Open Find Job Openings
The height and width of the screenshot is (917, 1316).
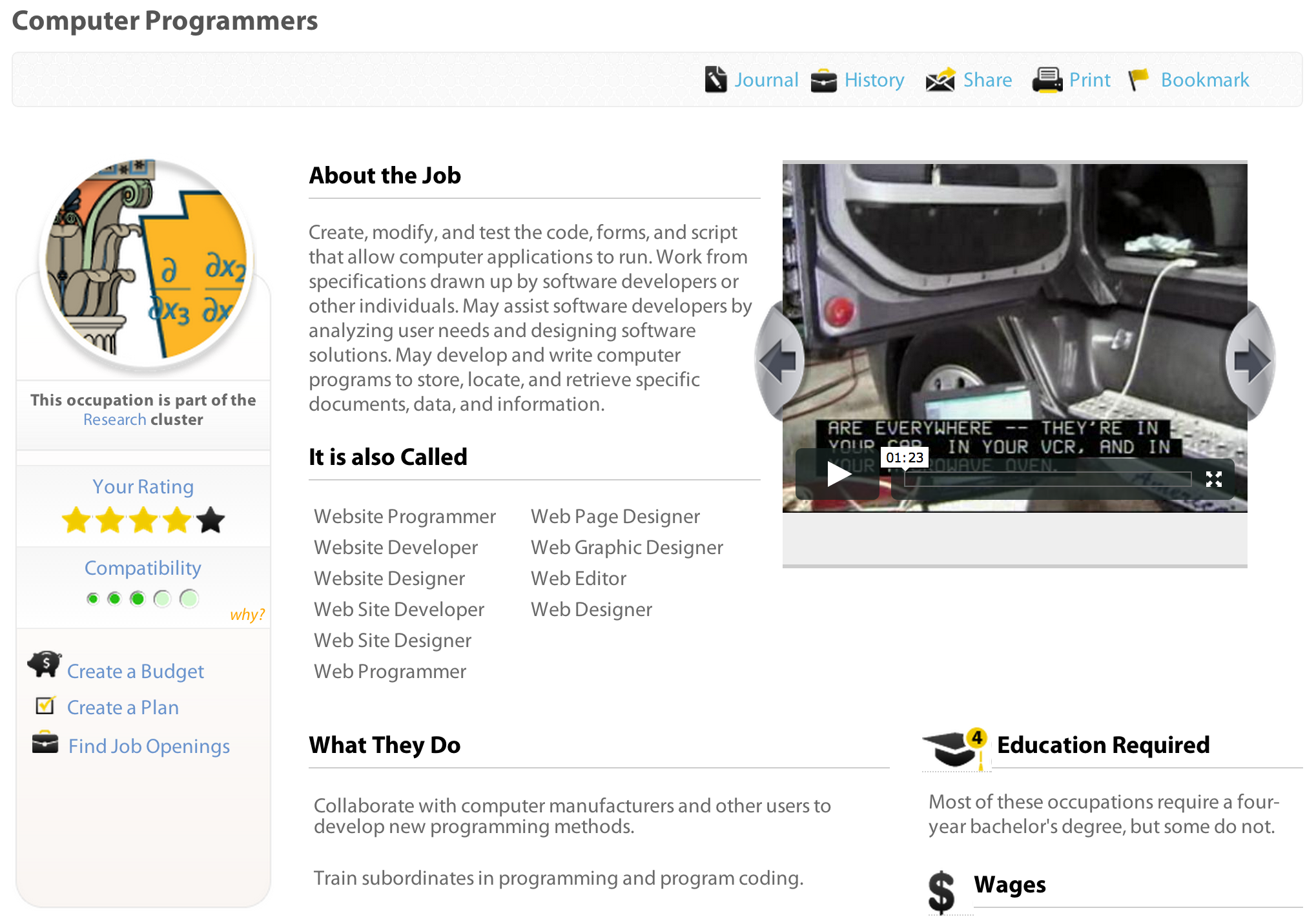click(x=149, y=746)
